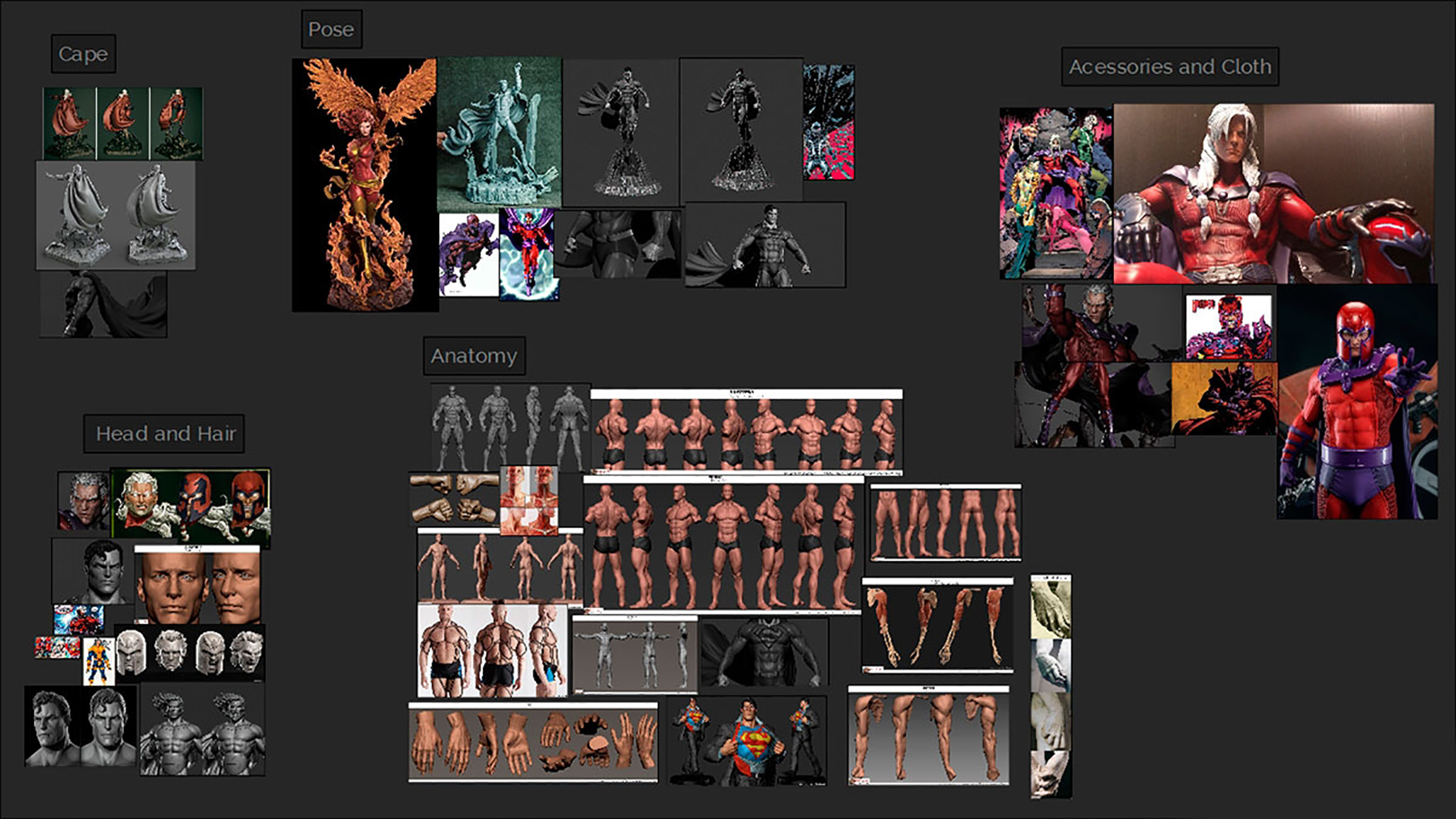Image resolution: width=1456 pixels, height=819 pixels.
Task: Select the fists reference image
Action: point(454,499)
